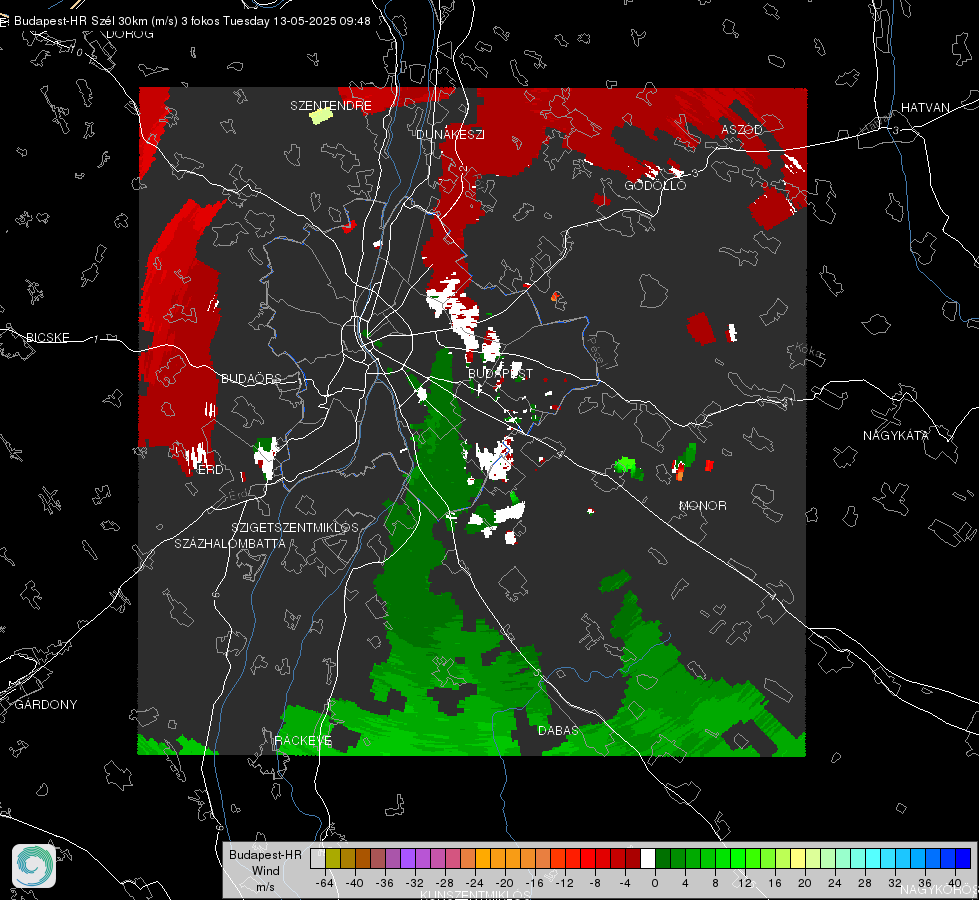Click the 'm/s' unit label in legend

[265, 886]
